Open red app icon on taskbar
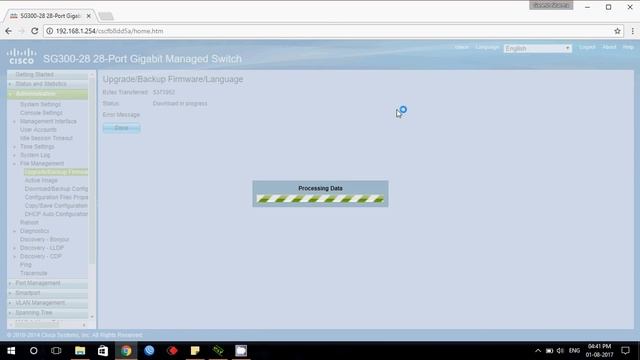This screenshot has width=640, height=360. [172, 351]
